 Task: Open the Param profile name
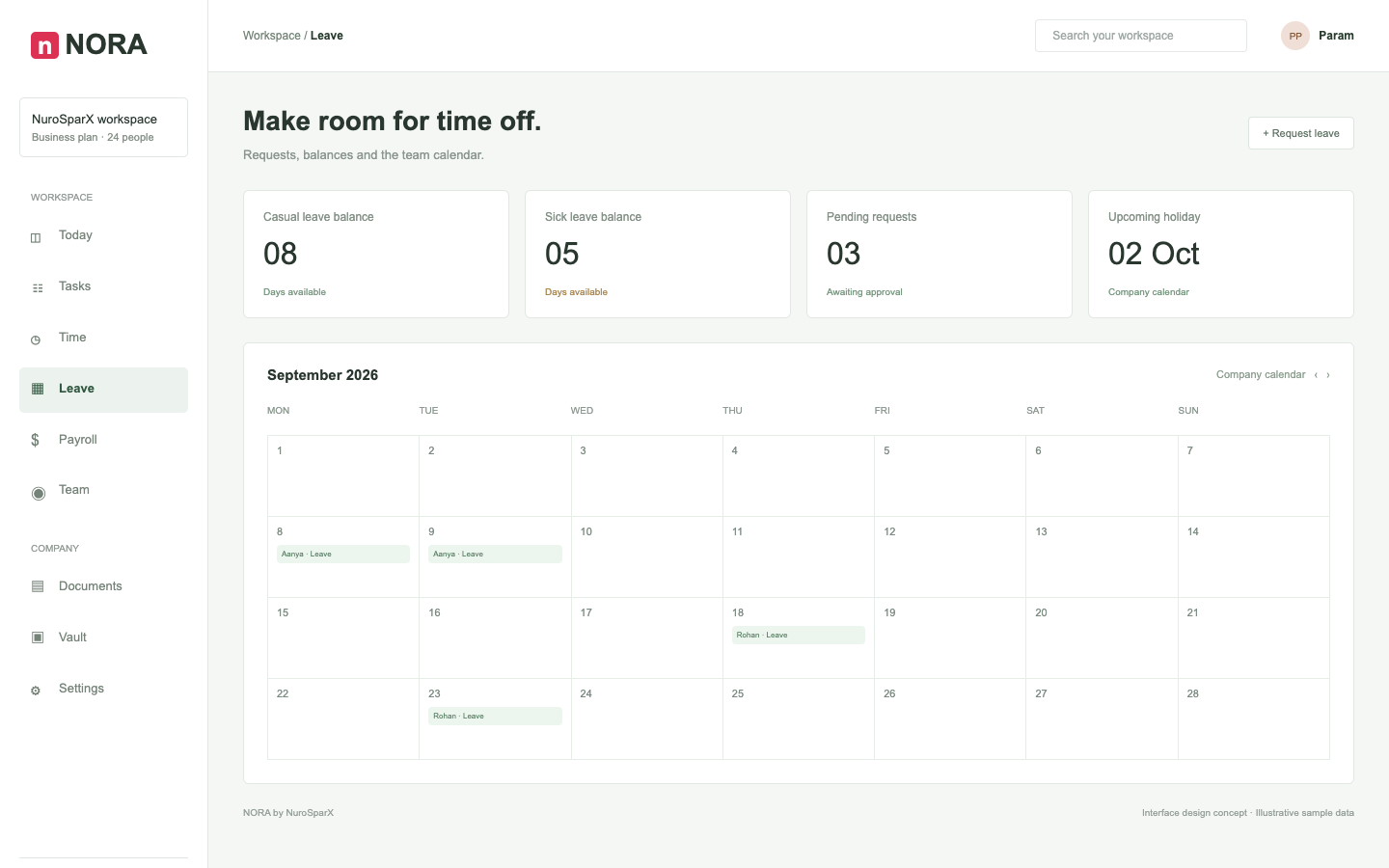pos(1336,36)
